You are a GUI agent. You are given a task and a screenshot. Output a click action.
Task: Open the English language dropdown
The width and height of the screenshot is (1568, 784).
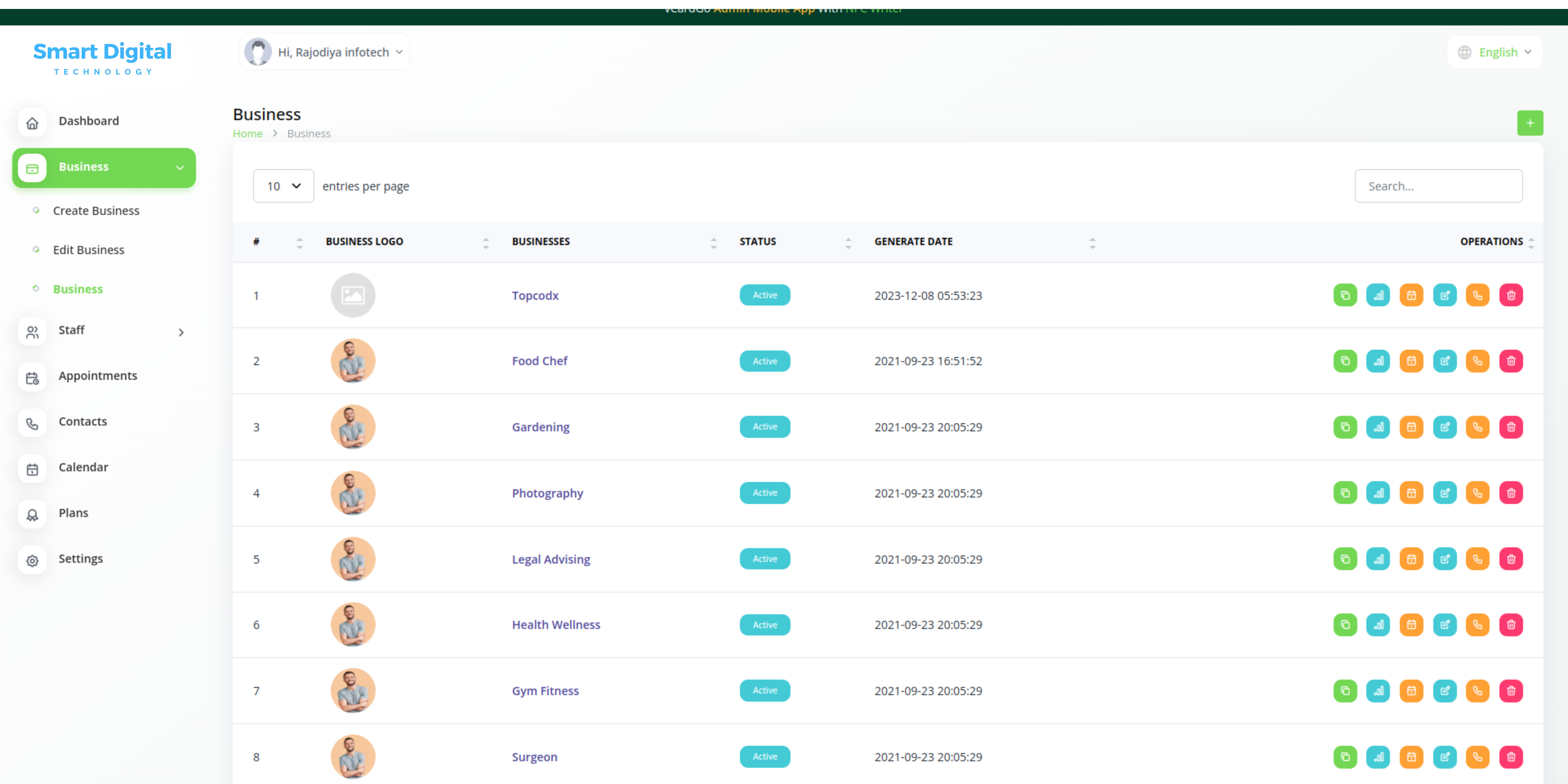[1495, 52]
